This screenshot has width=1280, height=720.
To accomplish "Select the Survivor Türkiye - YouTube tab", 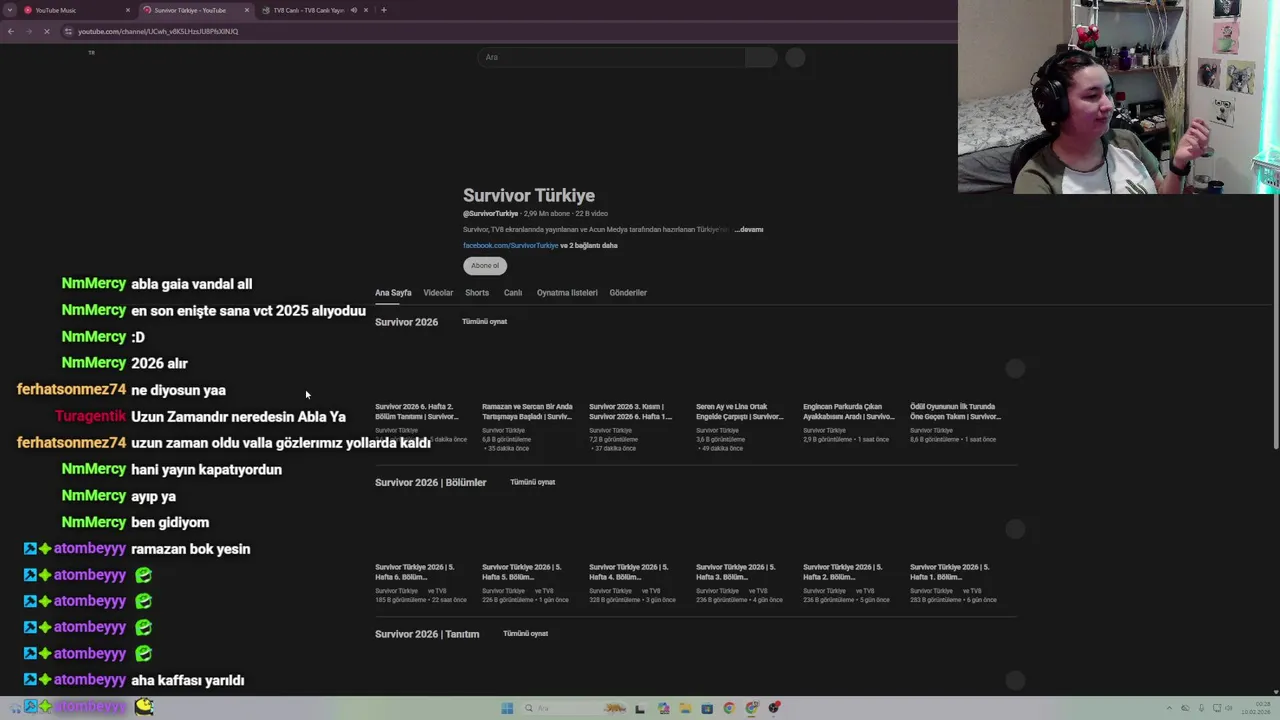I will coord(194,10).
